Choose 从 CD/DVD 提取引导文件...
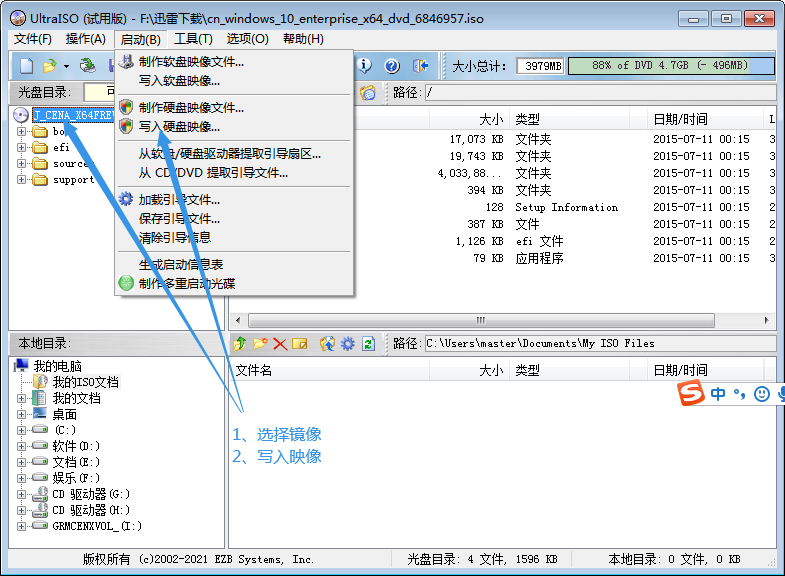Image resolution: width=785 pixels, height=576 pixels. pyautogui.click(x=234, y=173)
